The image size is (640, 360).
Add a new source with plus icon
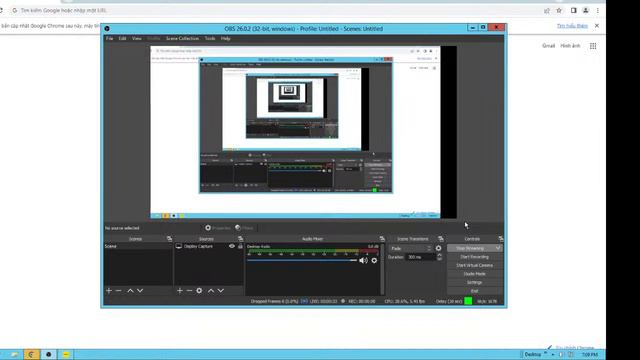(x=180, y=291)
